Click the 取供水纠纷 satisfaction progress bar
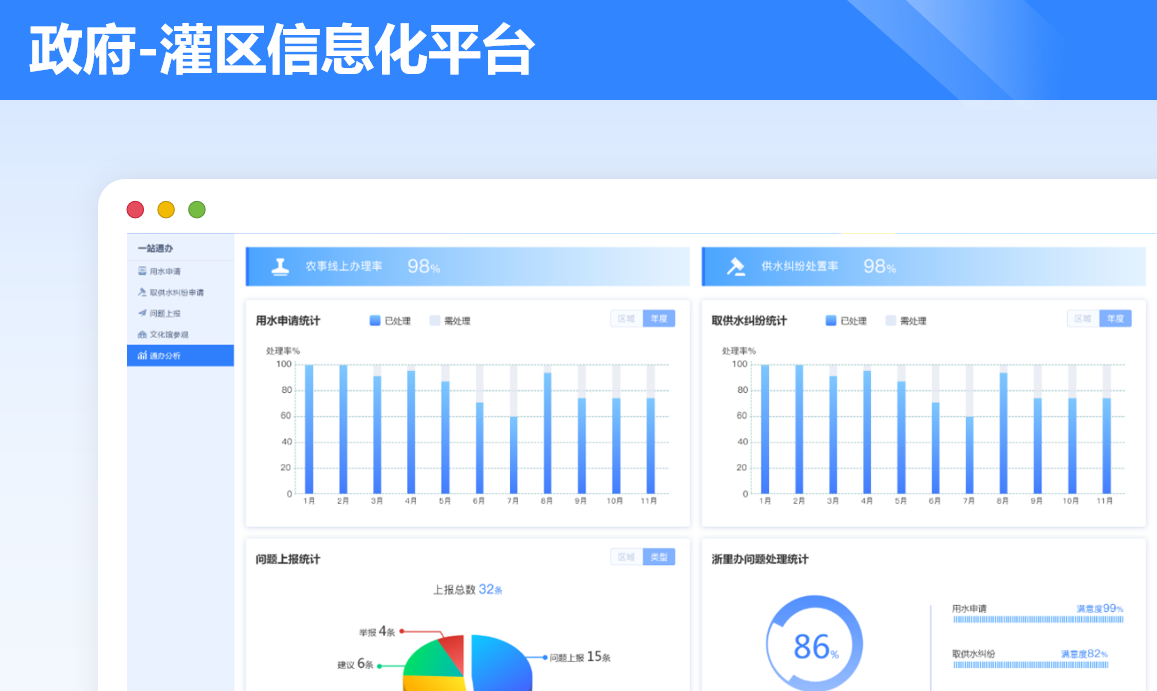1157x691 pixels. click(x=1030, y=664)
